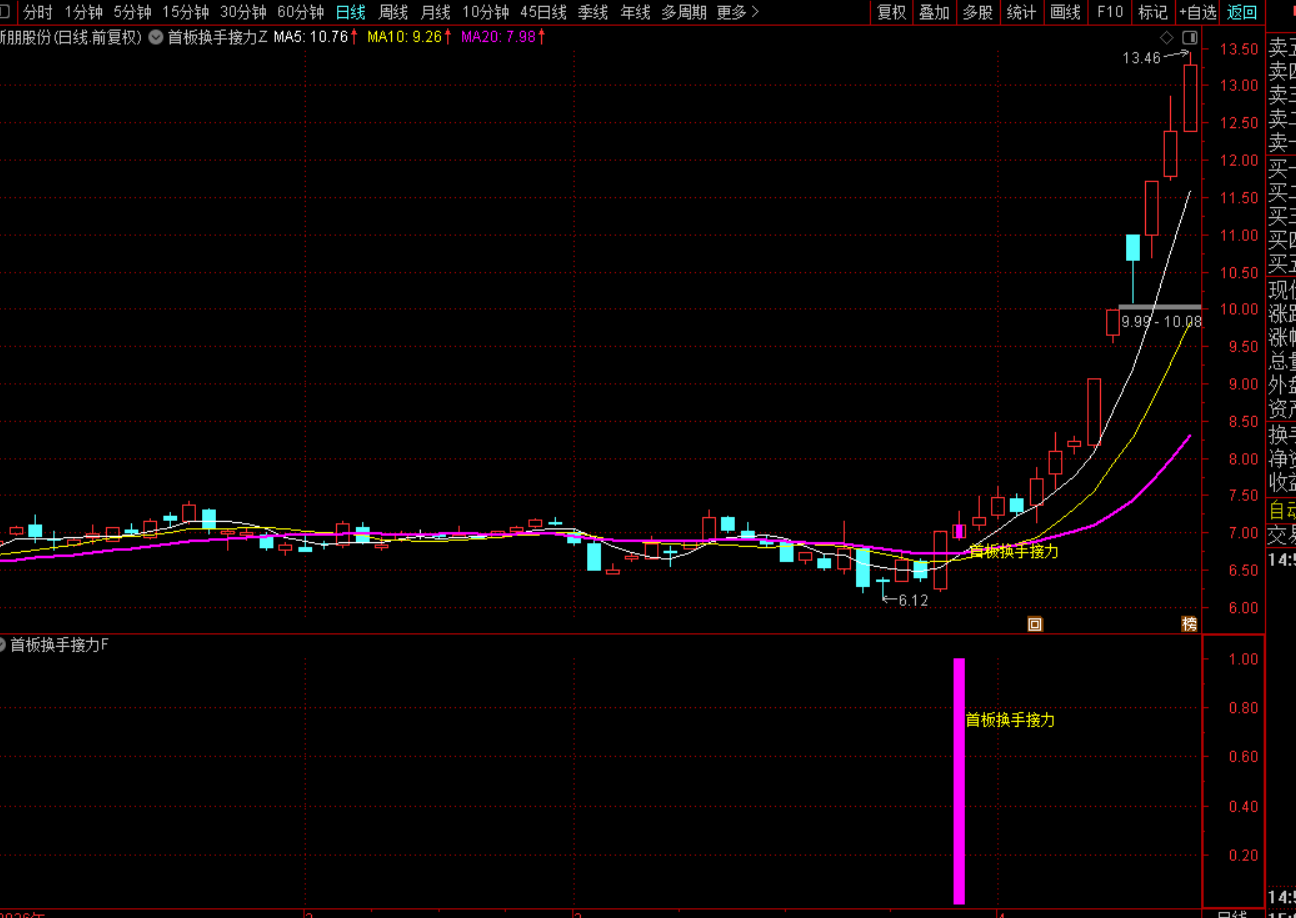Click the 榜 marker icon below the chart

click(1189, 624)
